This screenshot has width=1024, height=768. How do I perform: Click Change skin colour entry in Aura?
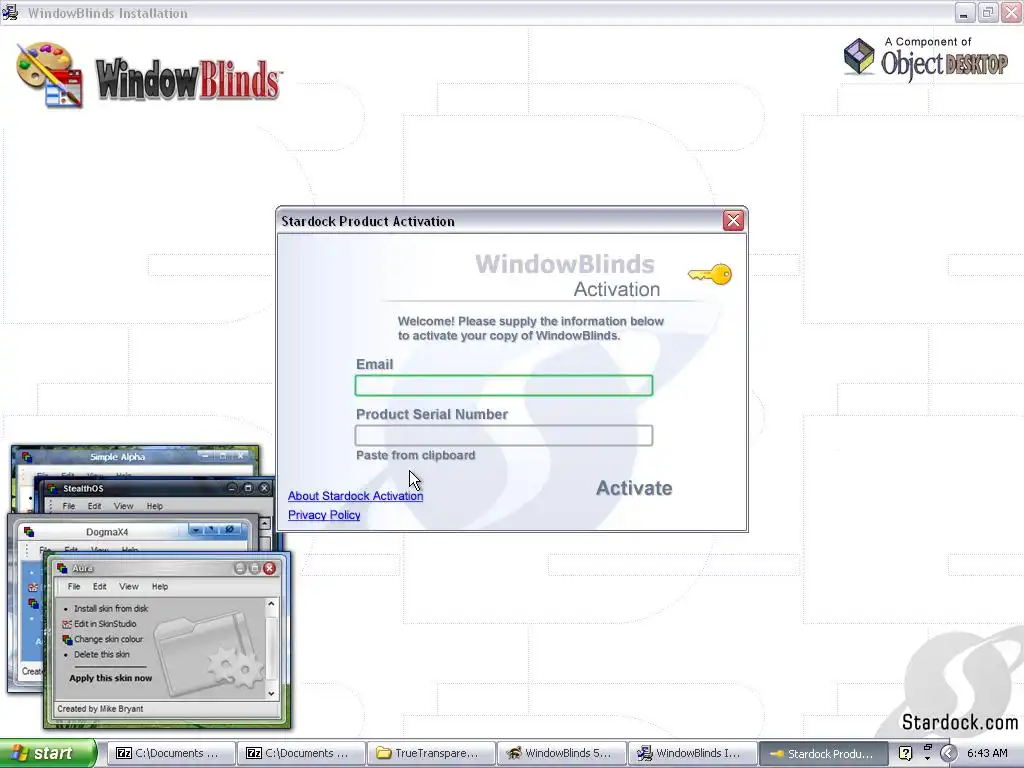(x=108, y=639)
